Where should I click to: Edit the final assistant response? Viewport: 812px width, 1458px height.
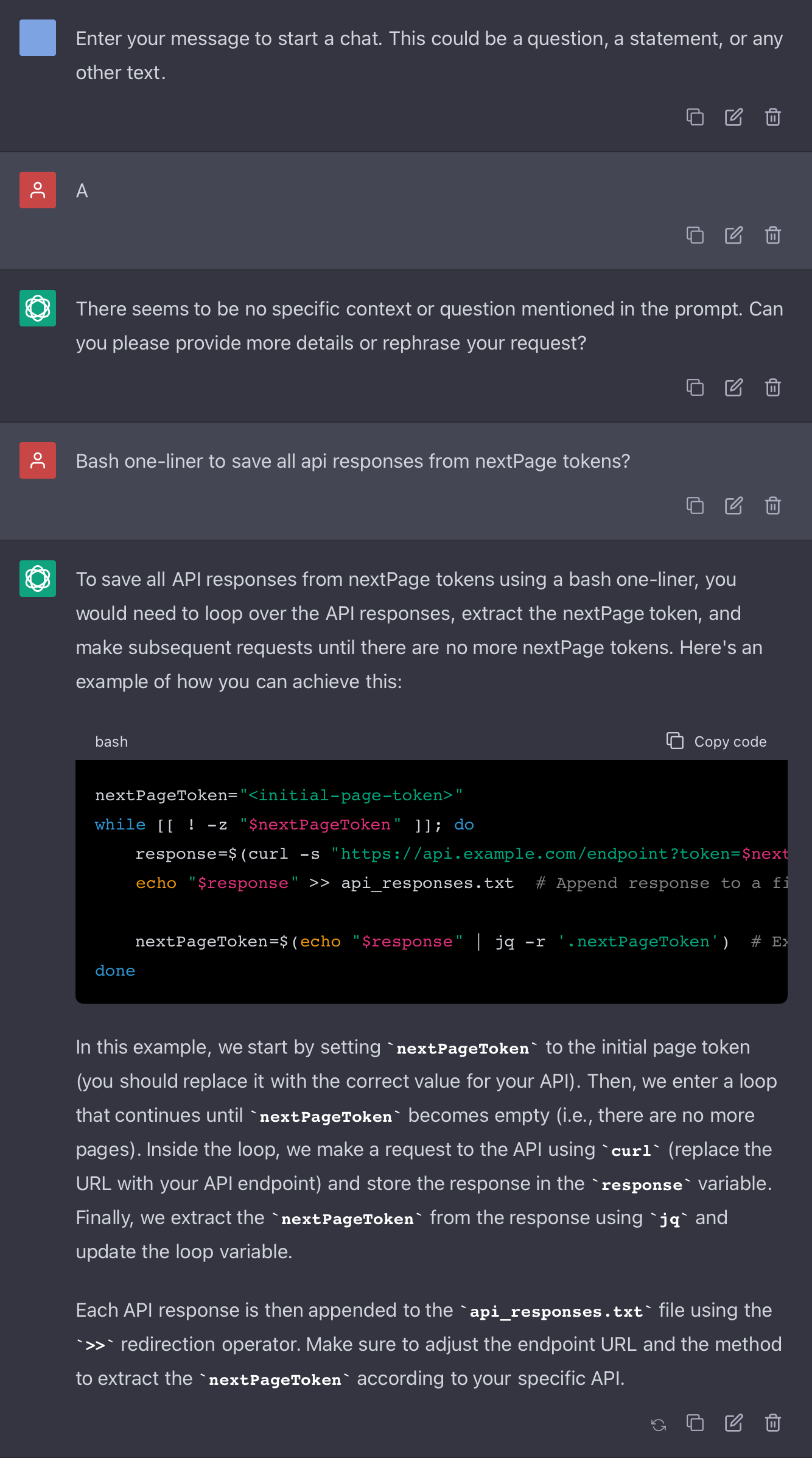pos(733,1423)
